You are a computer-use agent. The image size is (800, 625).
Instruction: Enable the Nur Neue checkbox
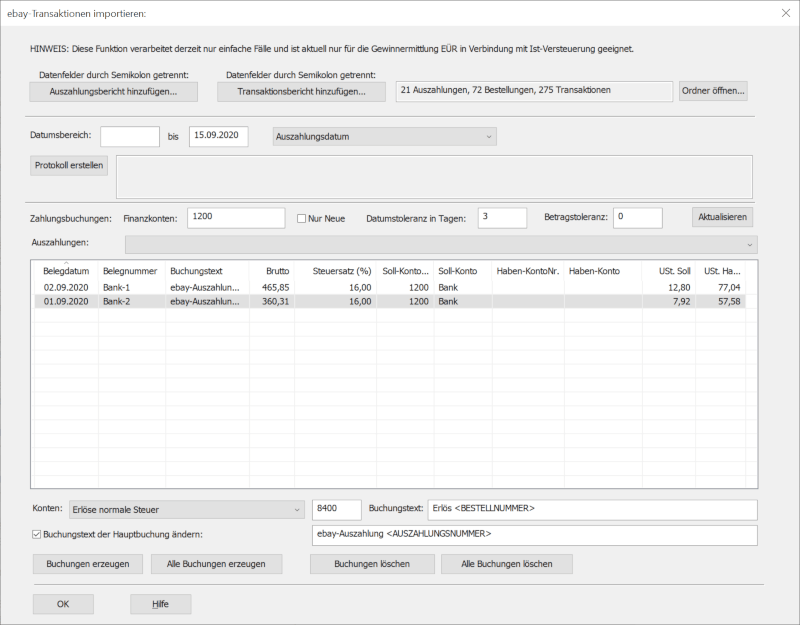[302, 219]
